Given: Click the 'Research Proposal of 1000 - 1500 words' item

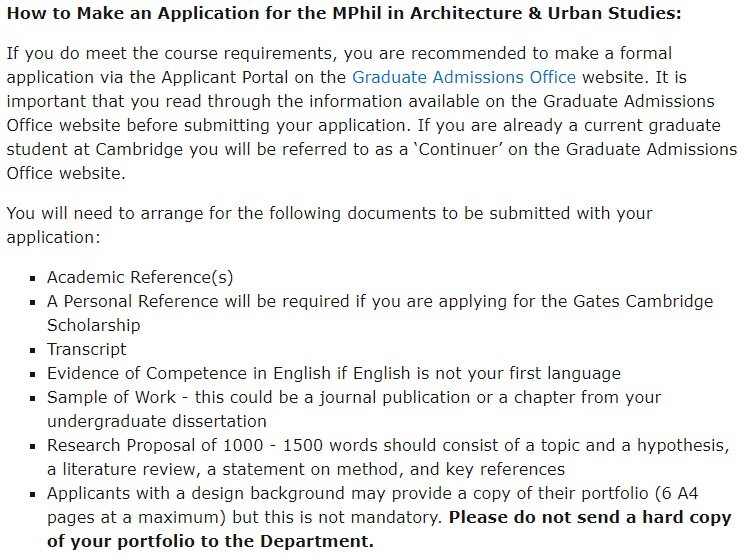Looking at the screenshot, I should pyautogui.click(x=388, y=457).
